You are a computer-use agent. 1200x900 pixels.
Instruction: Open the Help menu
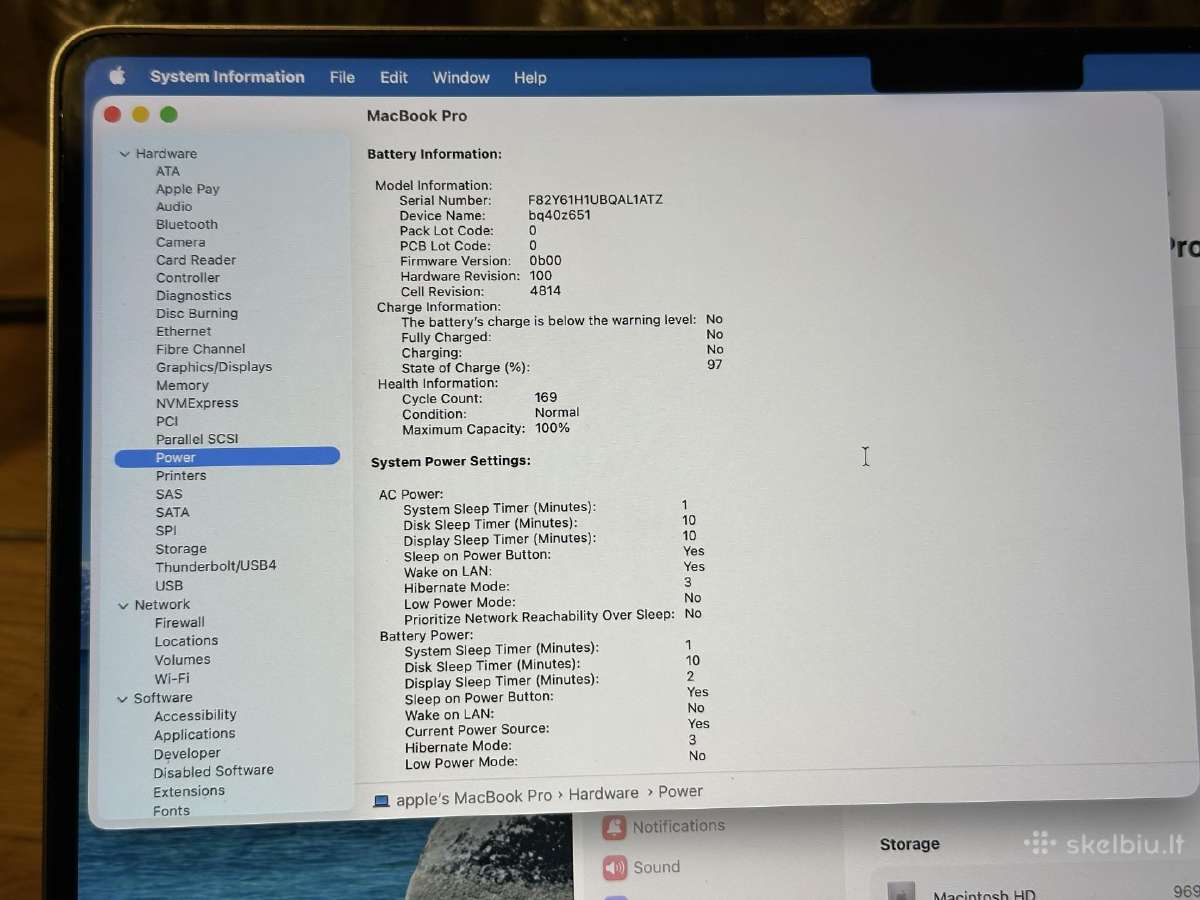[530, 77]
